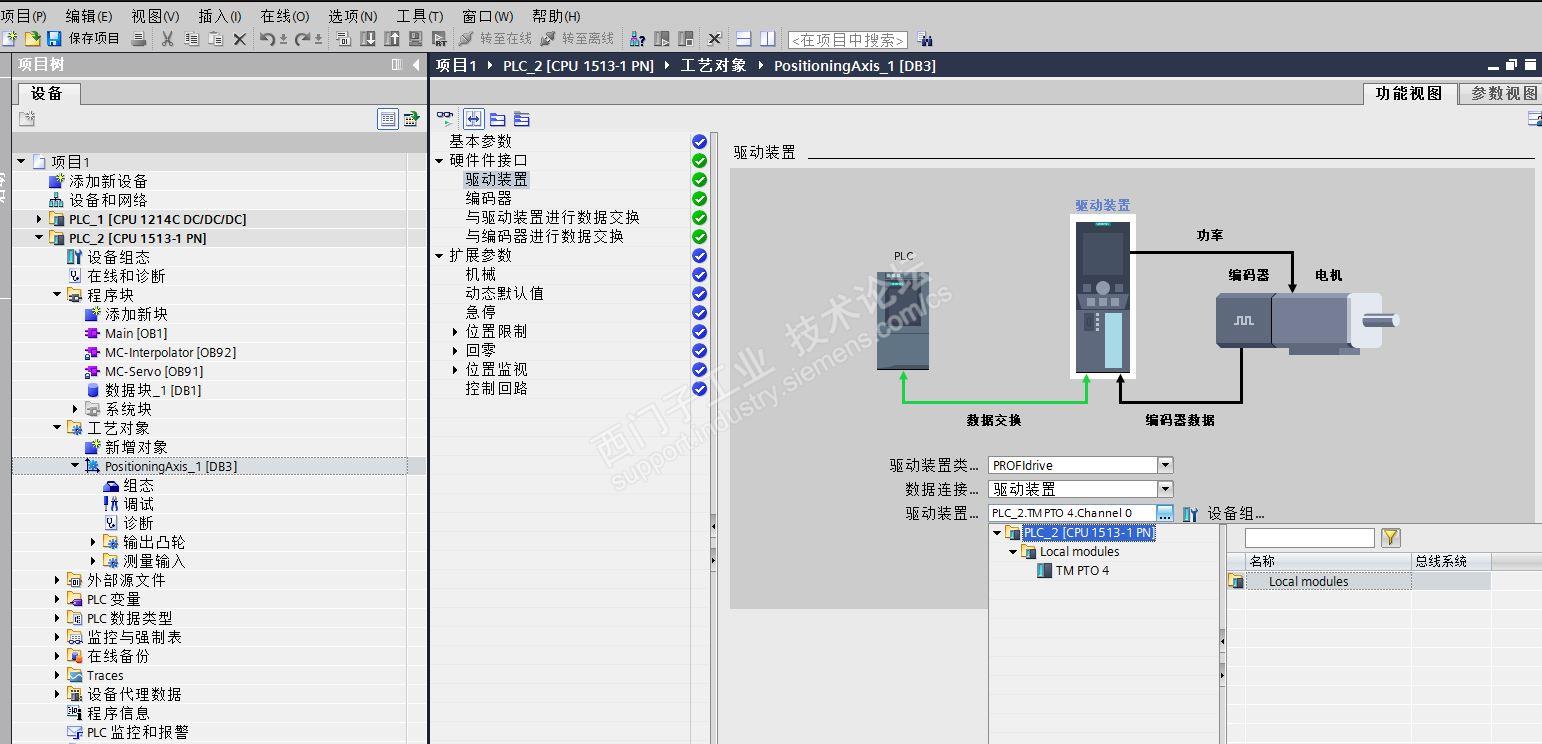Select Main [OB1] block
Image resolution: width=1542 pixels, height=744 pixels.
[x=136, y=333]
